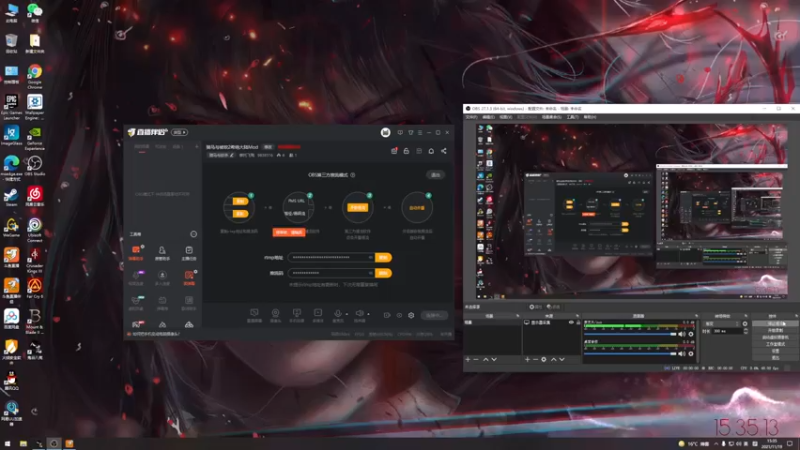The height and width of the screenshot is (450, 800).
Task: Open the user avatar in streaming app title bar
Action: [x=385, y=133]
